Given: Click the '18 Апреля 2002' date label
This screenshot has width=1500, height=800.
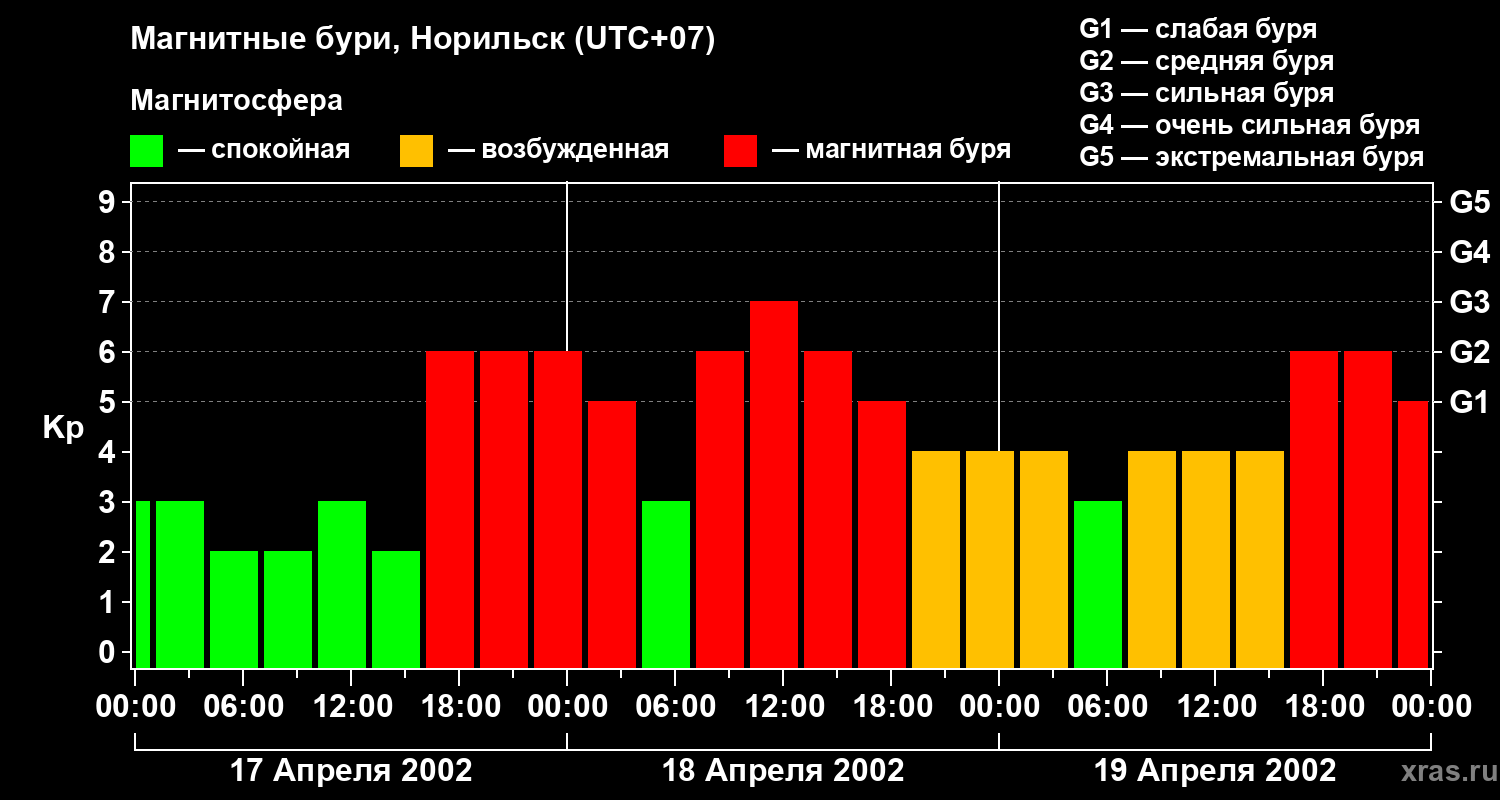Looking at the screenshot, I should pos(783,770).
